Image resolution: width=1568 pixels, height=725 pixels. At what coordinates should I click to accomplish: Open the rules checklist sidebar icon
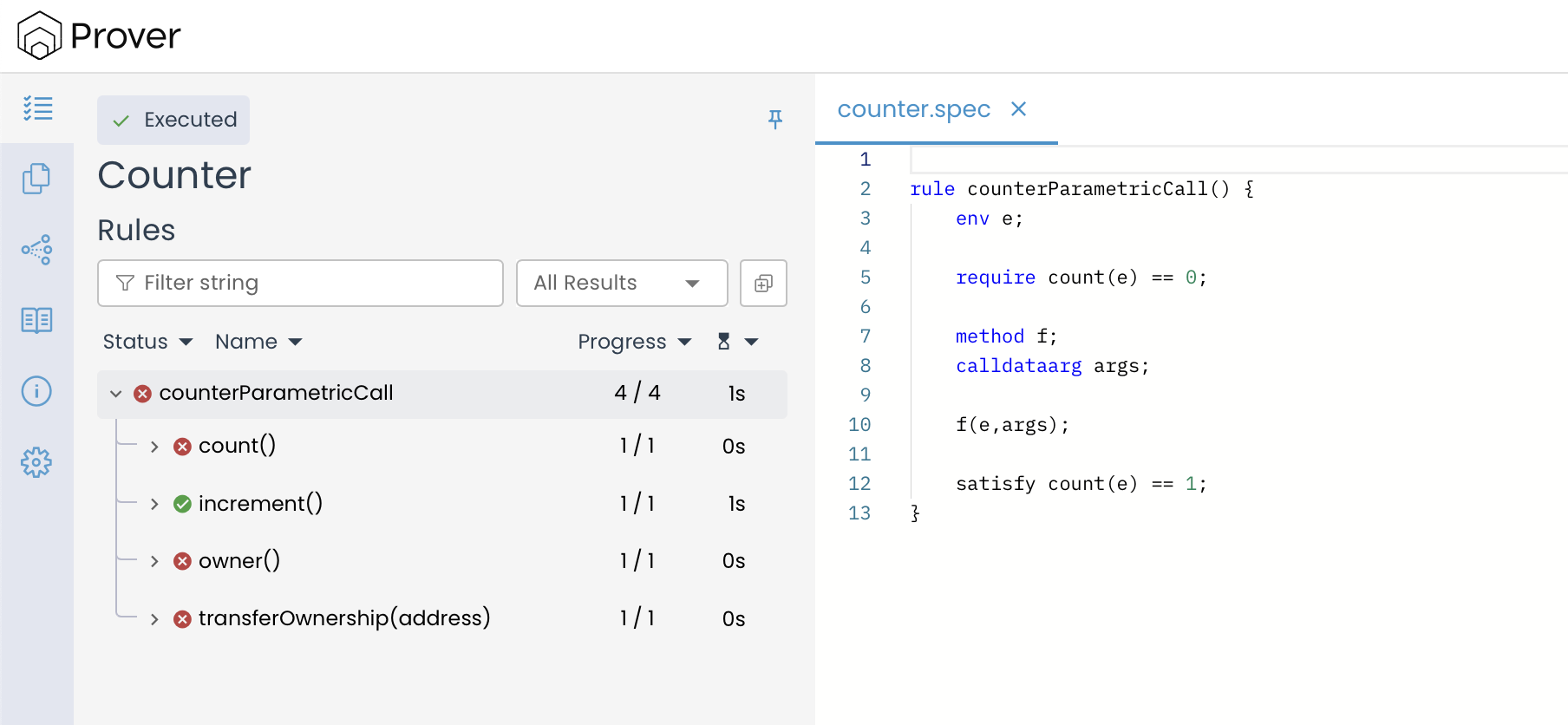[x=37, y=108]
